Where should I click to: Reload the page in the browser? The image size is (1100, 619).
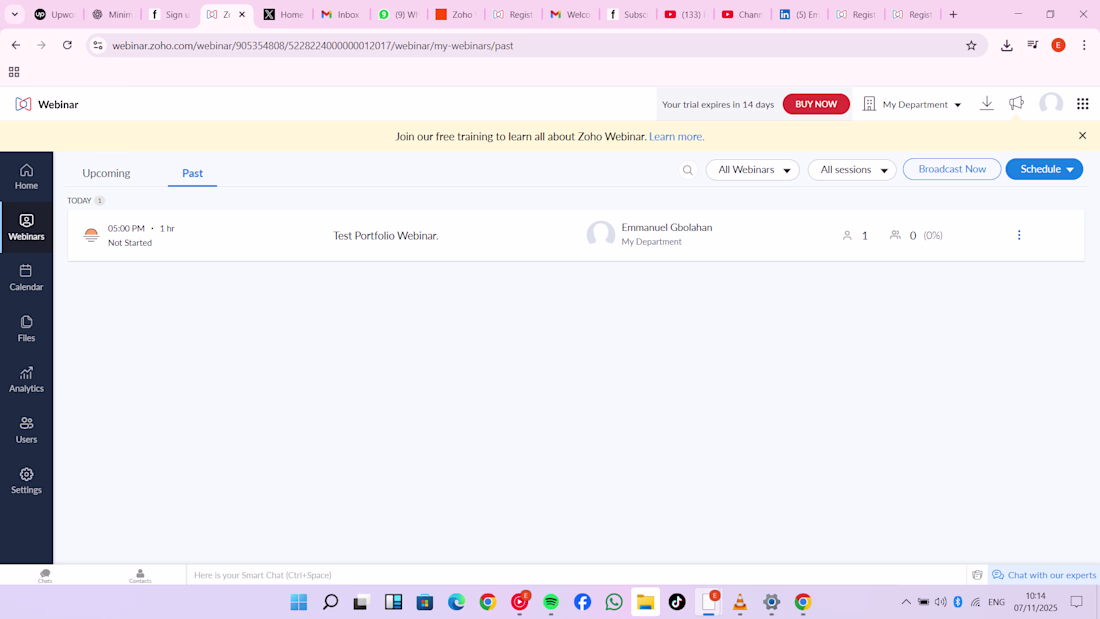(67, 45)
